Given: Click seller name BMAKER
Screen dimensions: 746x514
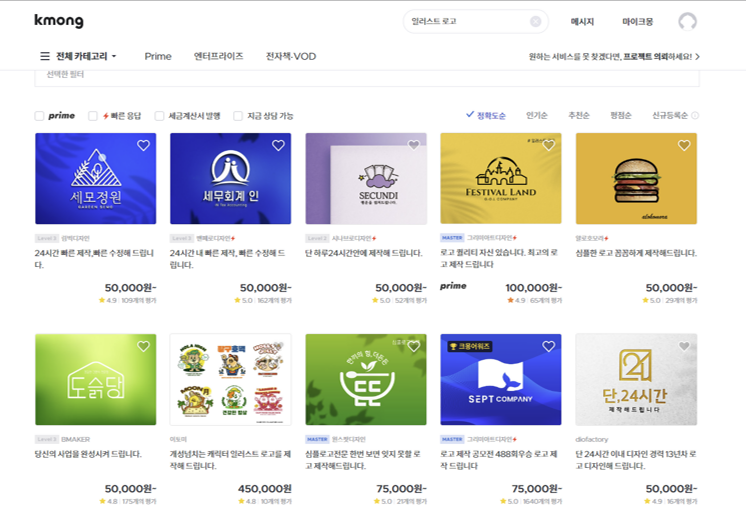Looking at the screenshot, I should [76, 439].
